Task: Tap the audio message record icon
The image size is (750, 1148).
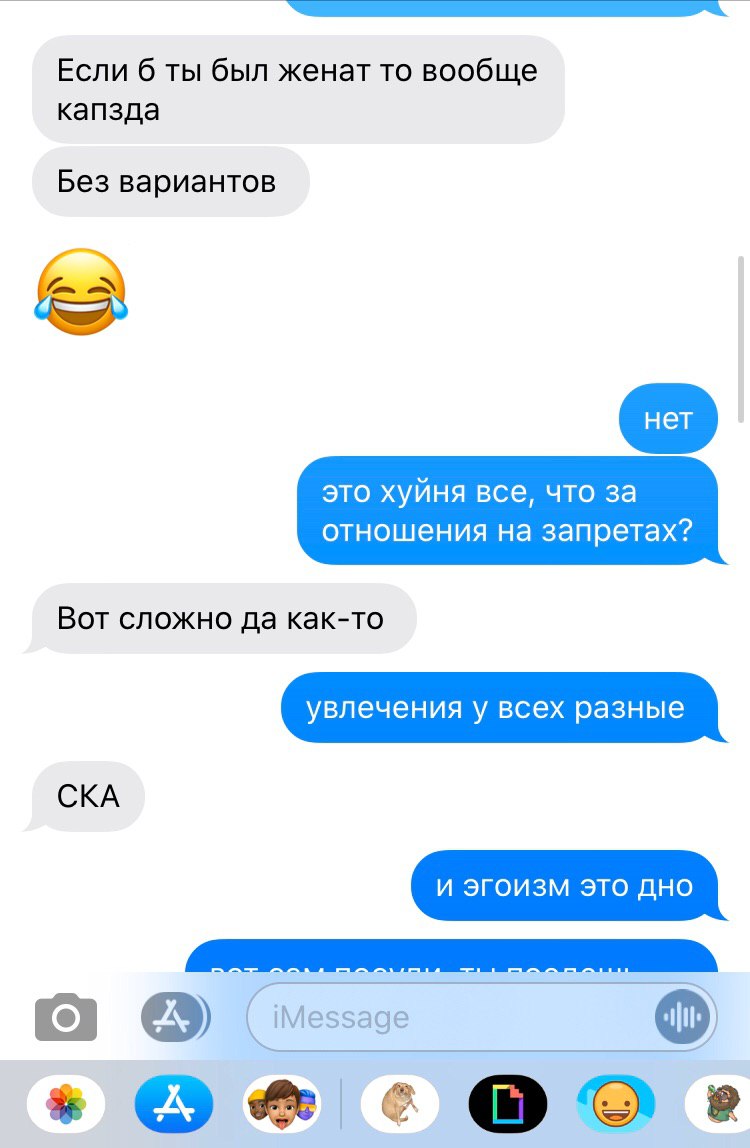Action: pos(683,1017)
